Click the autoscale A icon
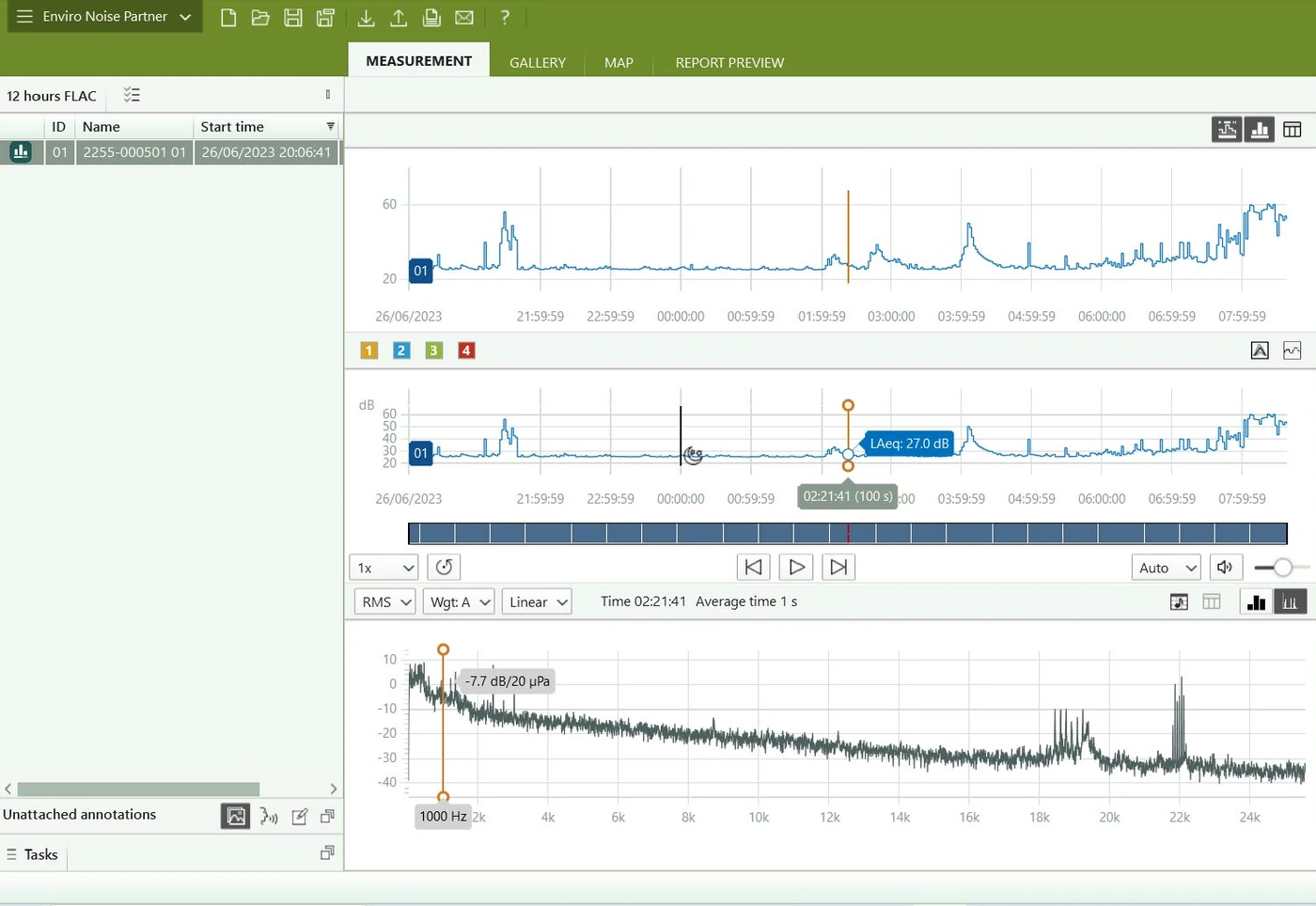The width and height of the screenshot is (1316, 906). tap(1260, 351)
